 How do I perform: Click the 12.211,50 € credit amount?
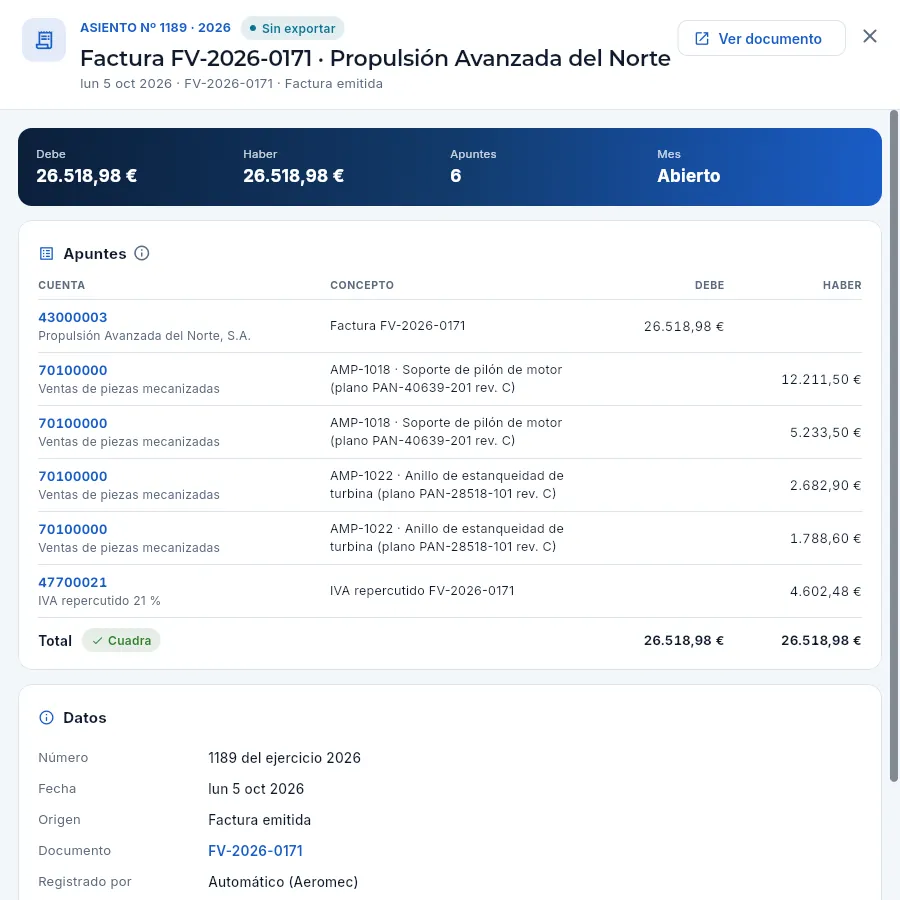click(x=821, y=379)
